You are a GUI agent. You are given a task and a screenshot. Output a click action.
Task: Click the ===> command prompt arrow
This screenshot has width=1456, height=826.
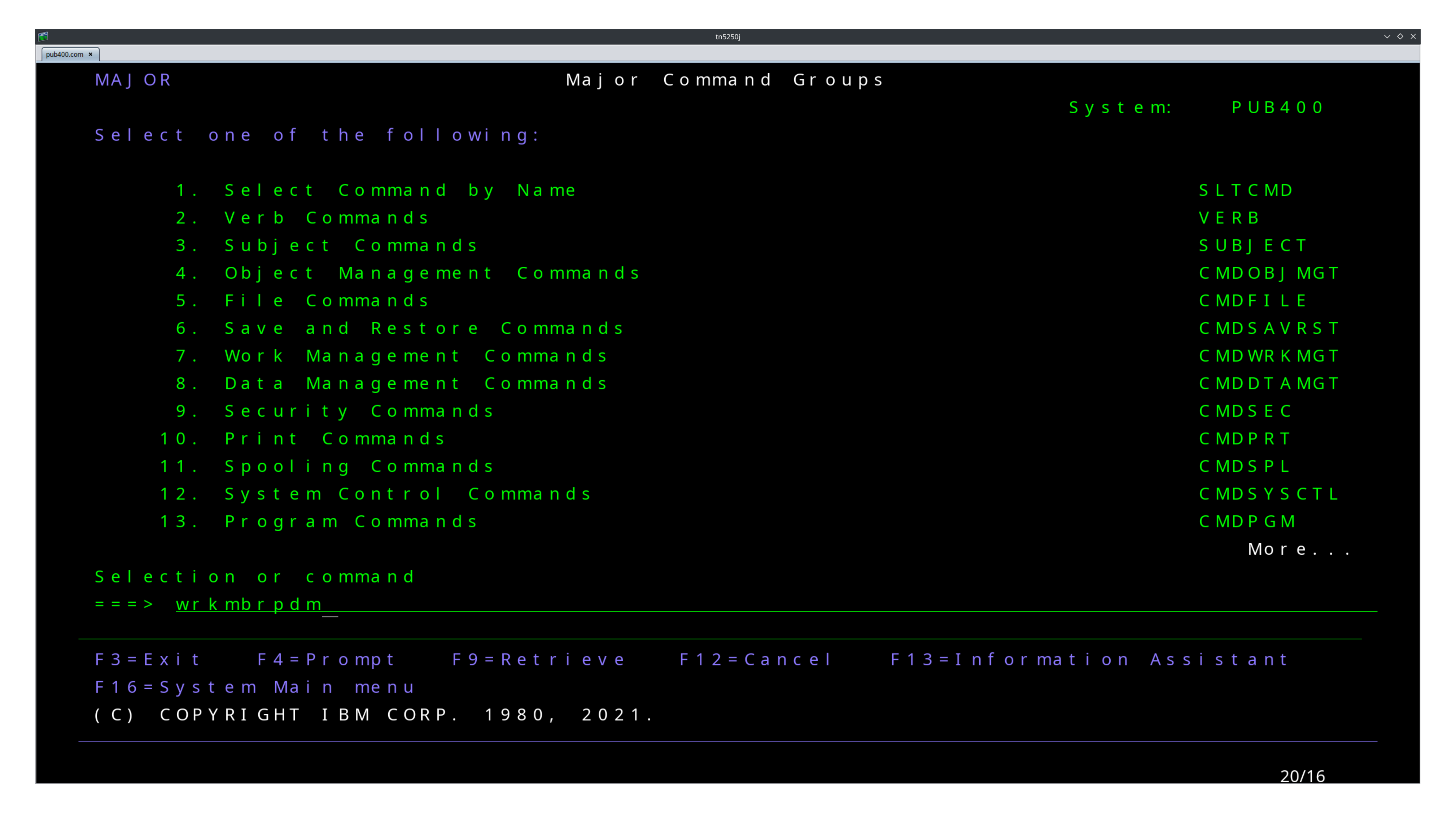124,604
